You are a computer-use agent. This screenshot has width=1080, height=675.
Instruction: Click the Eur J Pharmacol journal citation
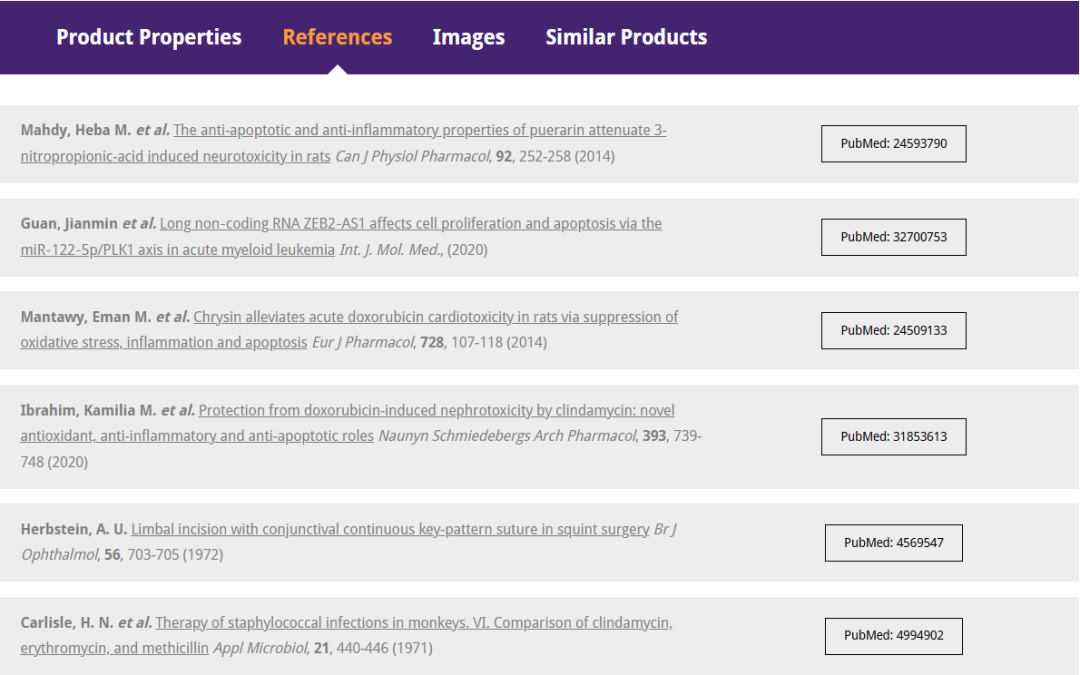pyautogui.click(x=362, y=343)
